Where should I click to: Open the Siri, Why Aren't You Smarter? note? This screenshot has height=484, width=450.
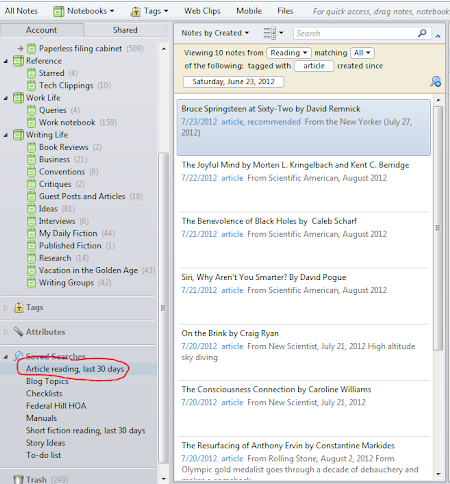304,296
